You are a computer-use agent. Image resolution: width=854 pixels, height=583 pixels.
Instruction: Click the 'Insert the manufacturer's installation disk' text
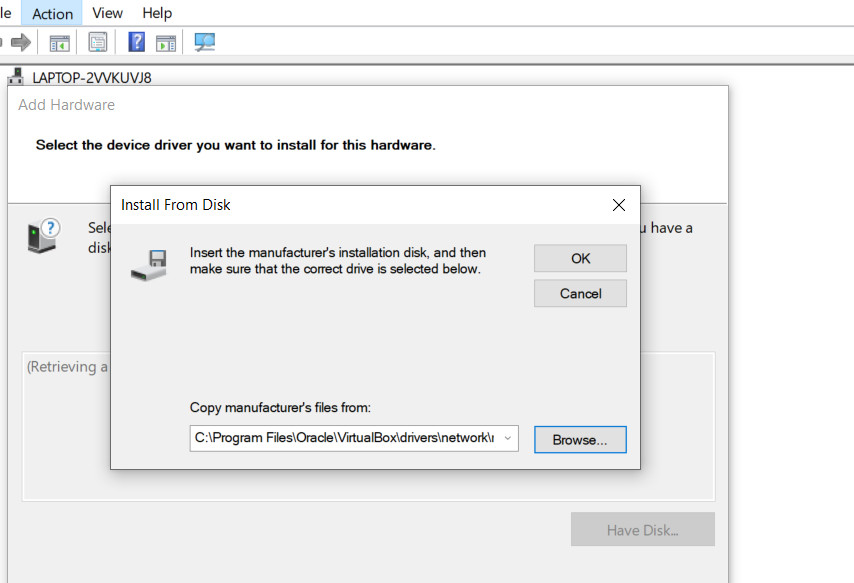tap(338, 260)
